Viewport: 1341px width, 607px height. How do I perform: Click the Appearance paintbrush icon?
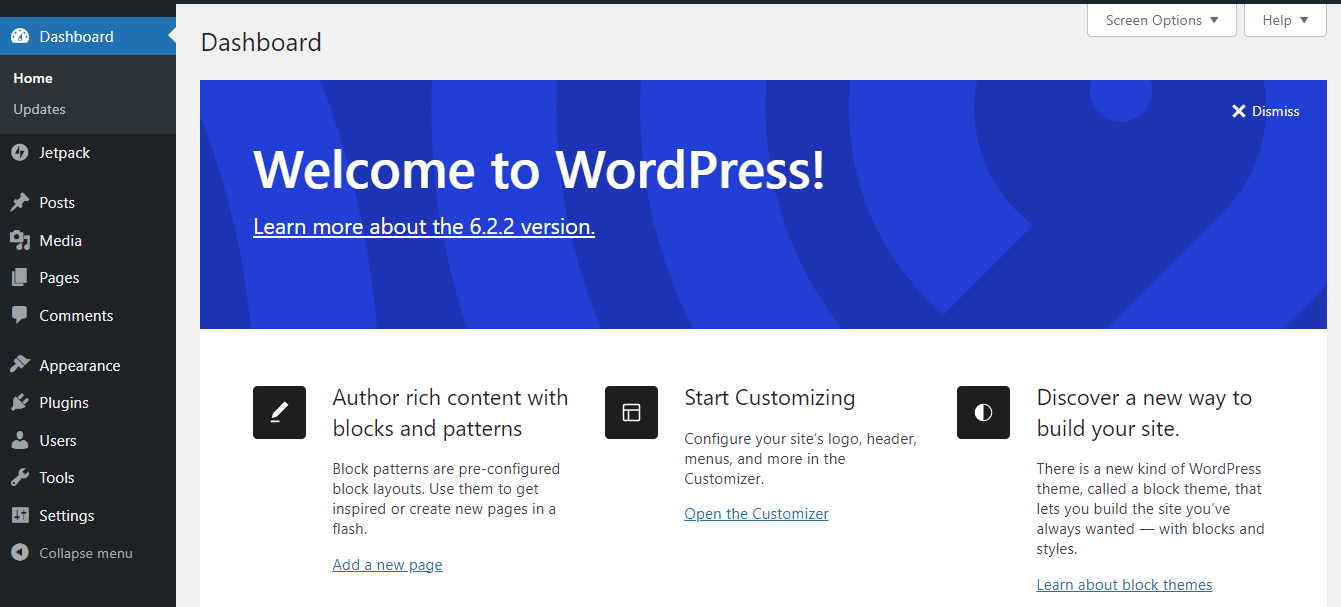tap(20, 365)
